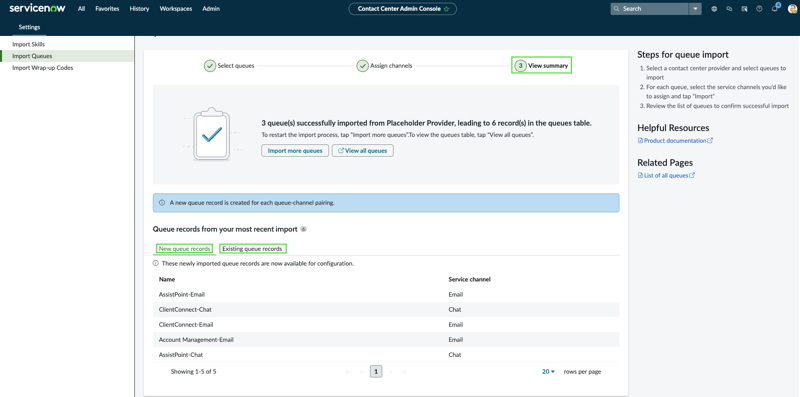Viewport: 800px width, 397px height.
Task: Open the 20 rows per page dropdown
Action: pos(548,371)
